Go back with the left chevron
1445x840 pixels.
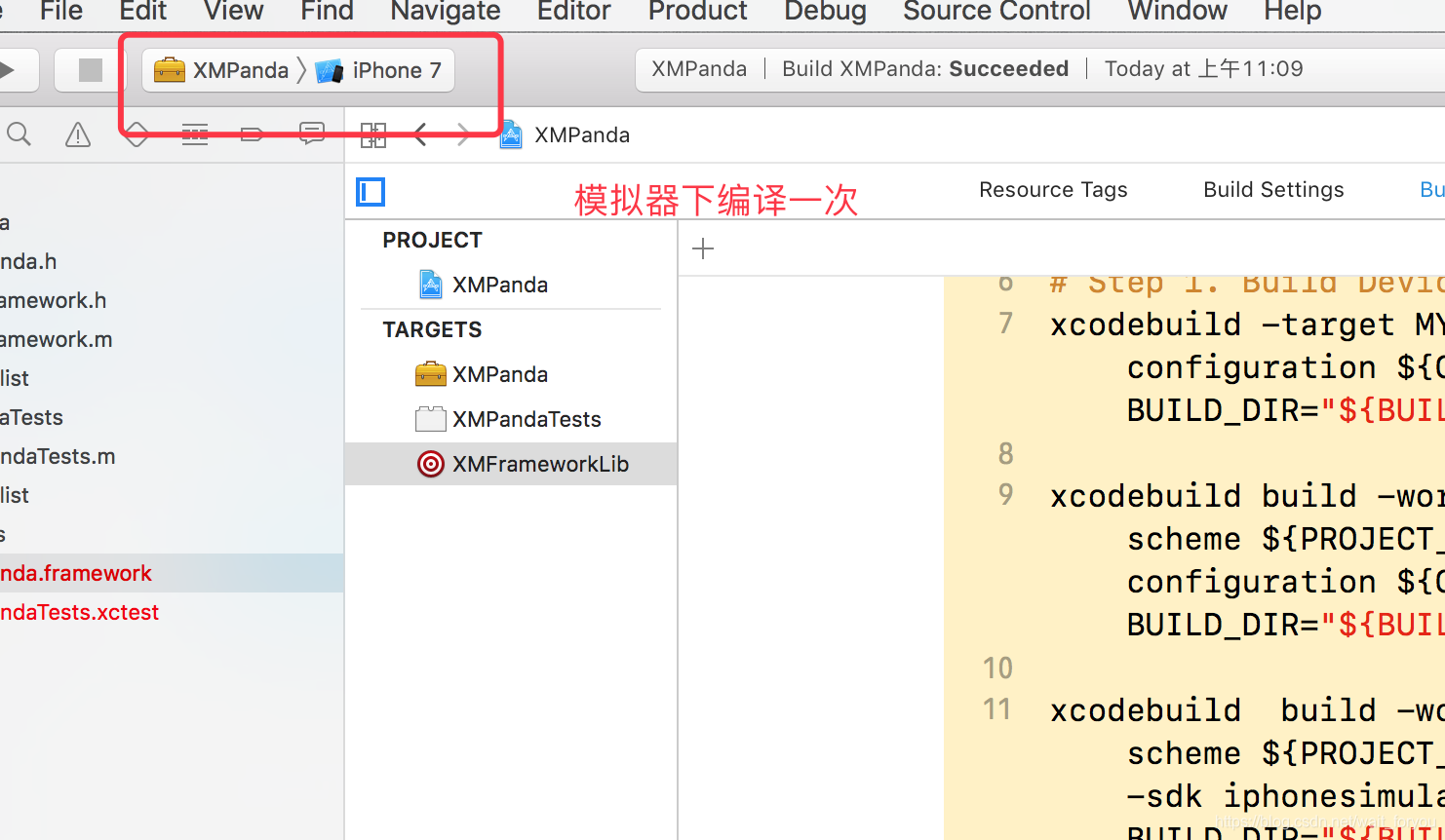420,134
